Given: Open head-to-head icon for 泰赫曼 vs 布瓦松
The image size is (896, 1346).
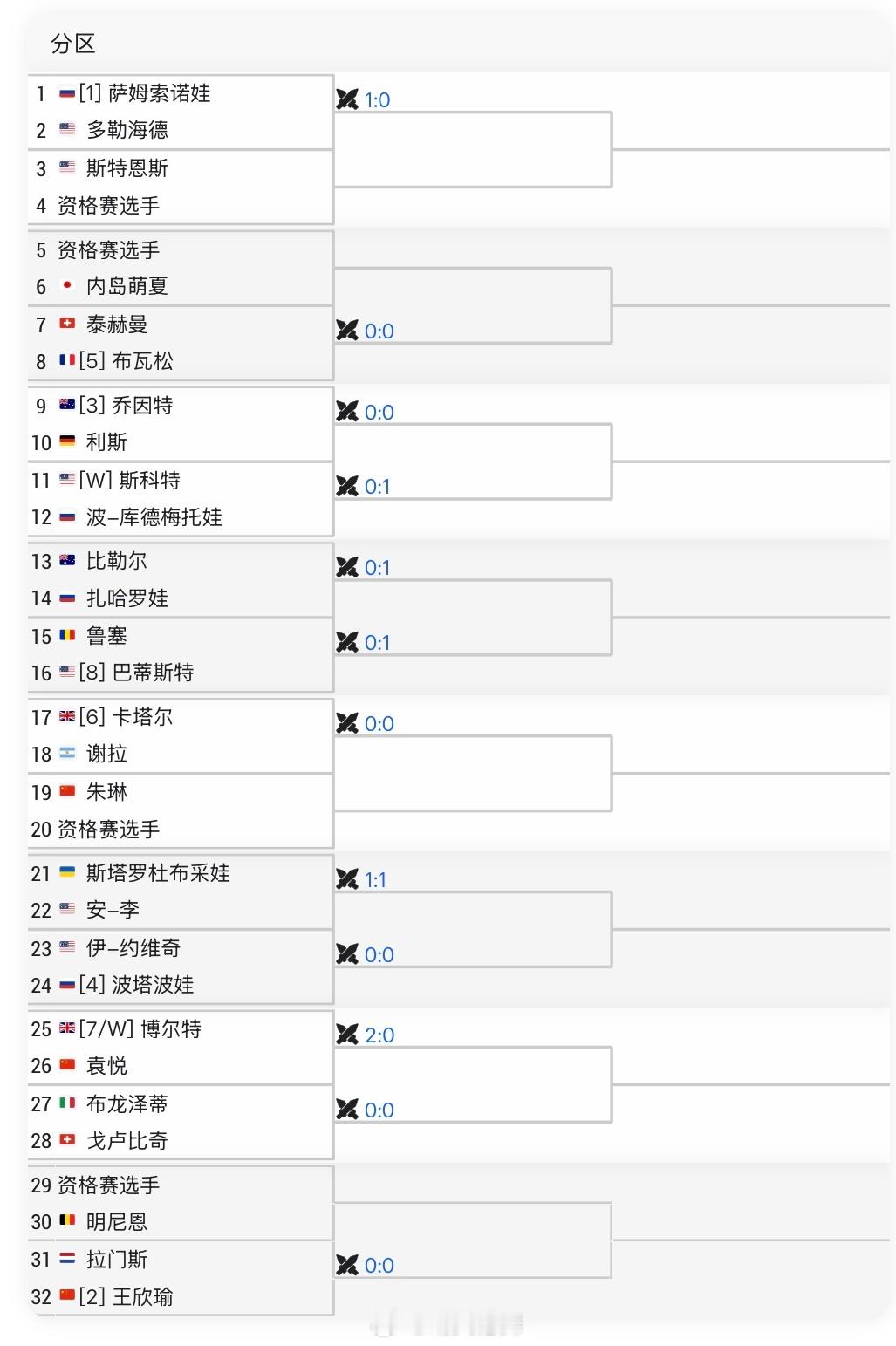Looking at the screenshot, I should click(x=347, y=331).
